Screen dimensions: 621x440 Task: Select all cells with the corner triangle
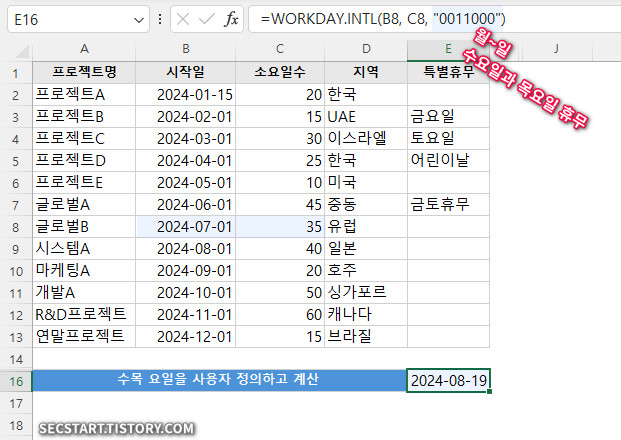pos(22,51)
